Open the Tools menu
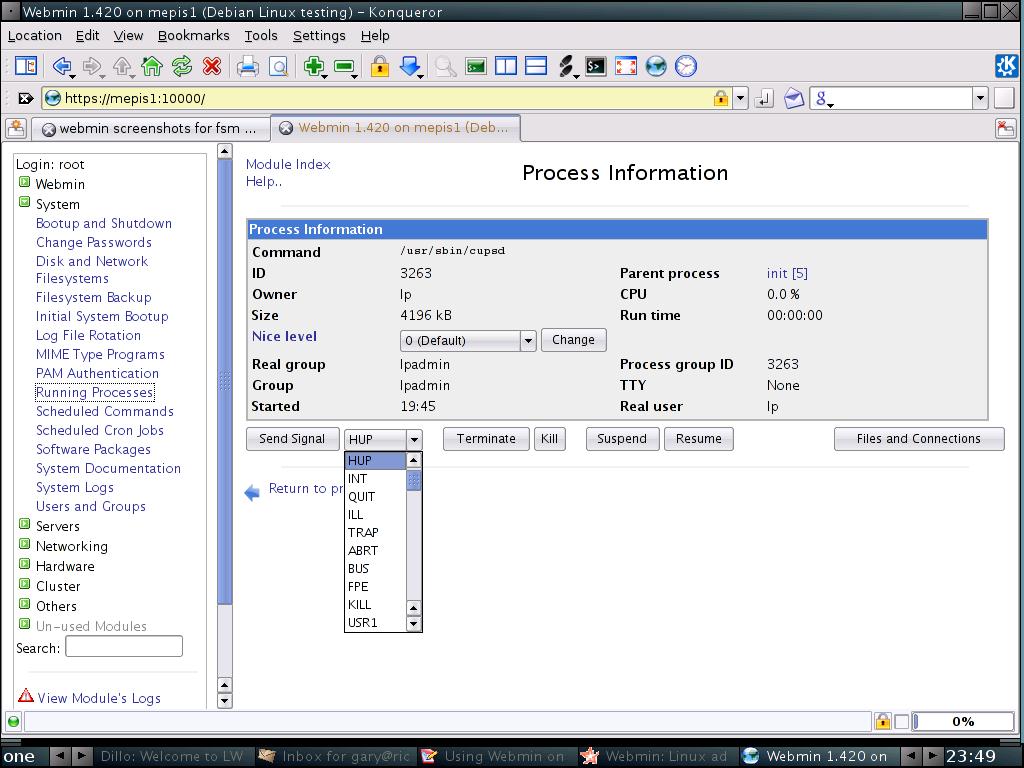1024x768 pixels. 261,36
